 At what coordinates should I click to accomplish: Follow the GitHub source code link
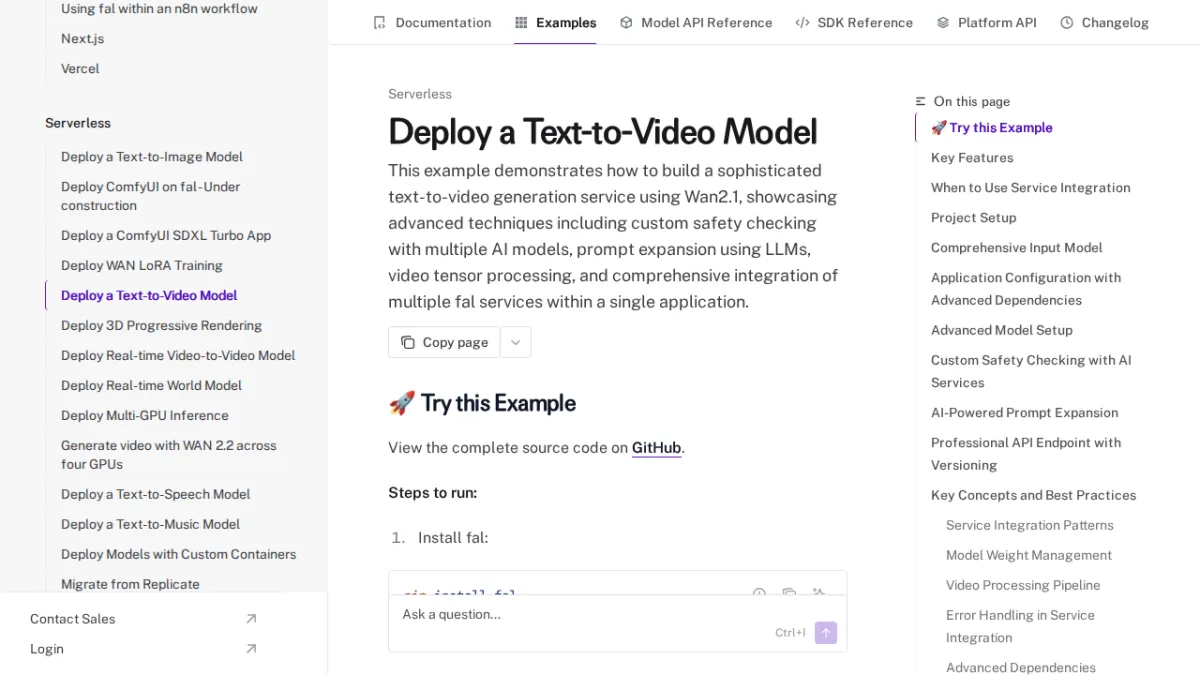pos(656,448)
